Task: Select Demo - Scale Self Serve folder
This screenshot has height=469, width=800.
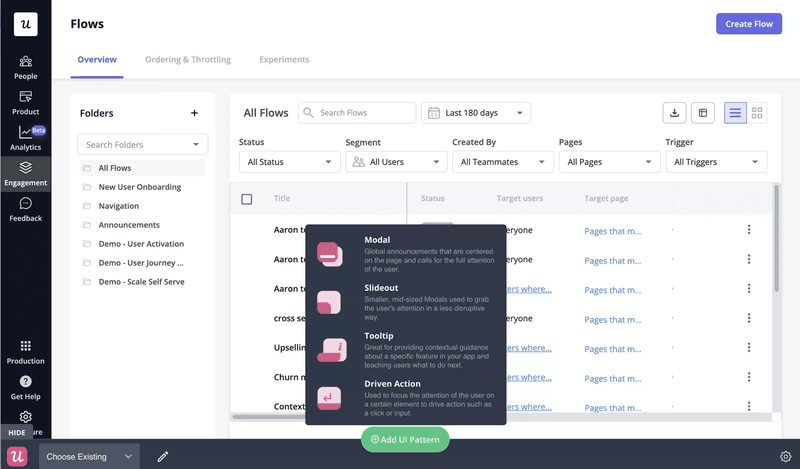Action: [143, 281]
